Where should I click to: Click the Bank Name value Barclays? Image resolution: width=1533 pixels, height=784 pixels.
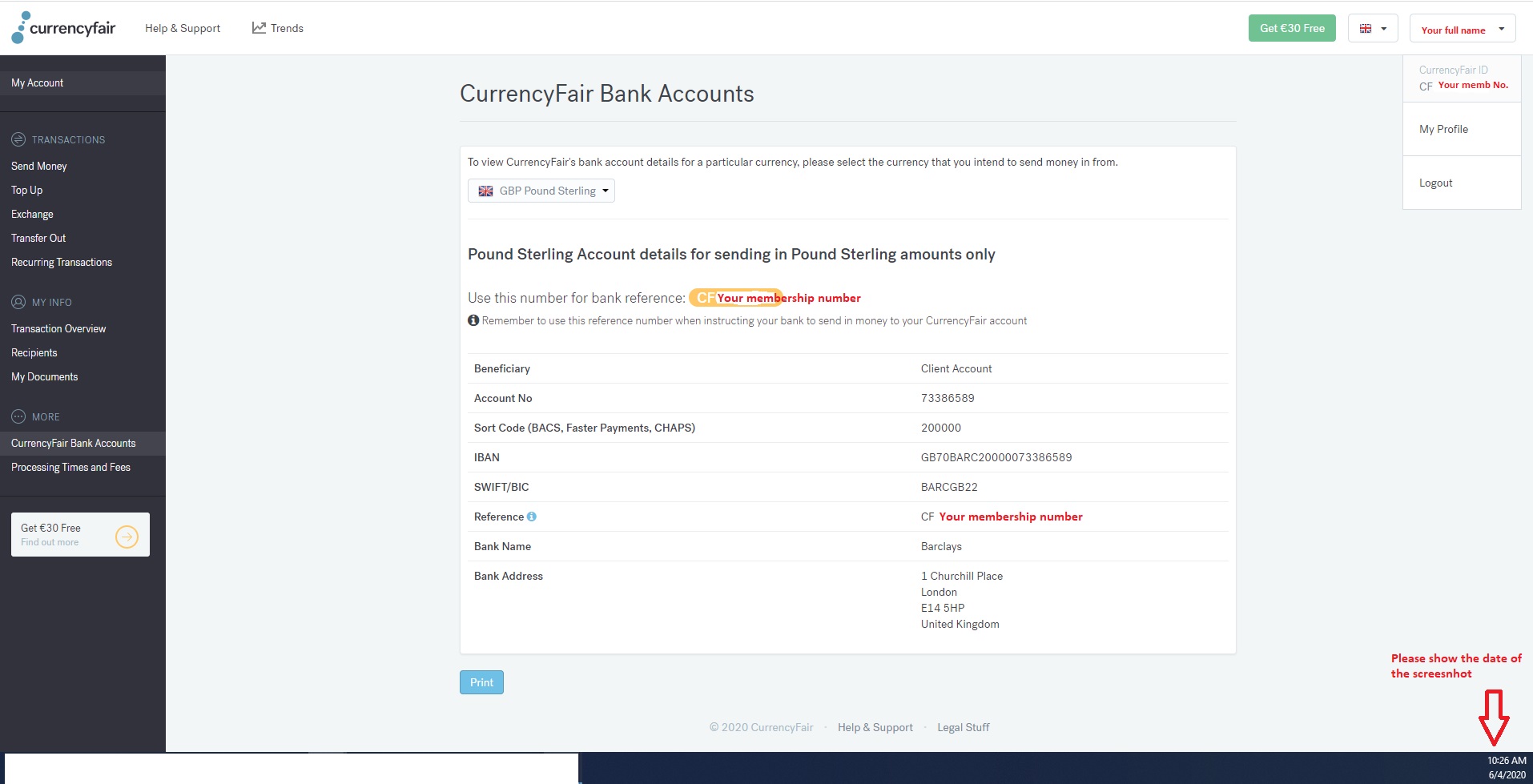coord(941,546)
